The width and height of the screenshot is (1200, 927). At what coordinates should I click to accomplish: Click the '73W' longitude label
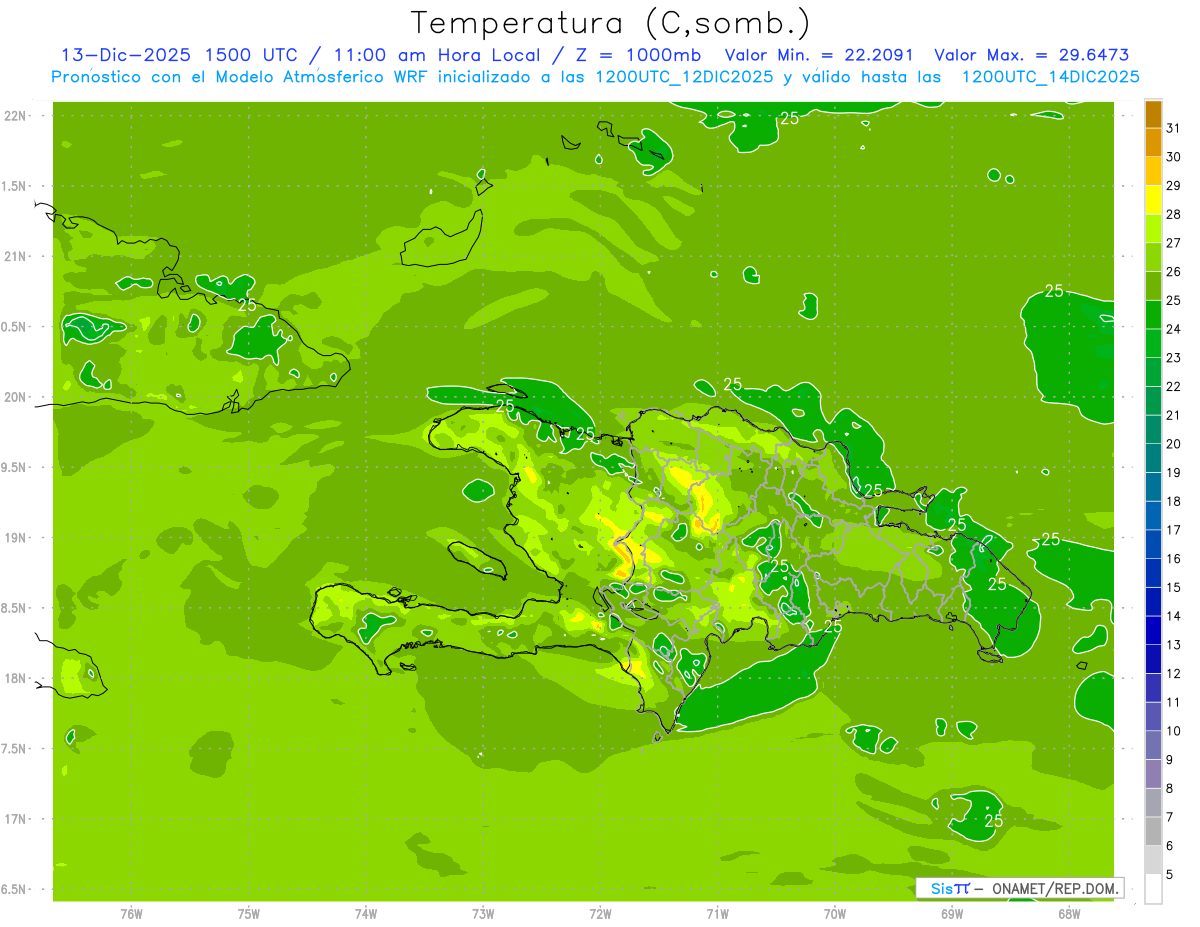point(483,913)
